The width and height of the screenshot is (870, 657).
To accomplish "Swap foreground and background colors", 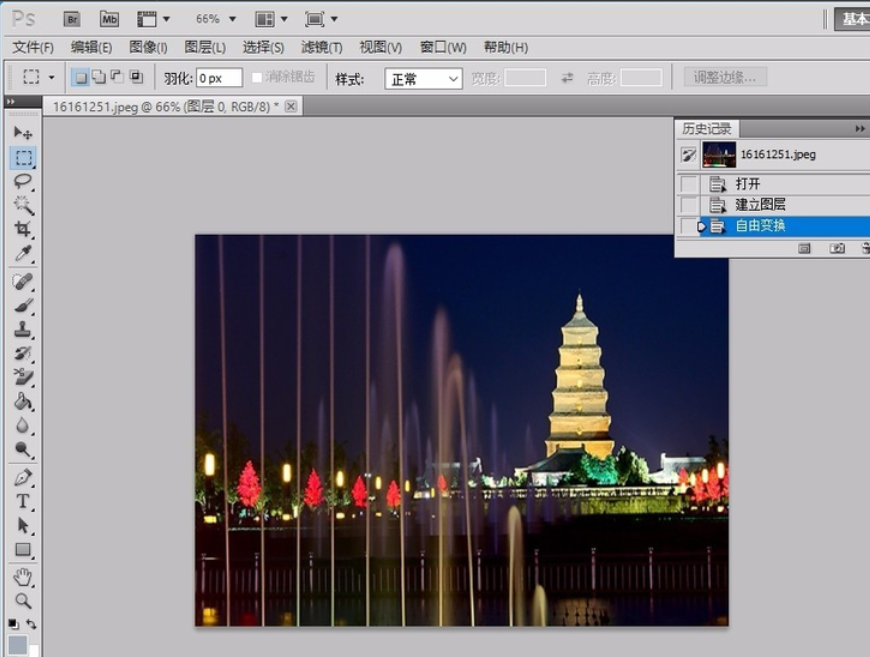I will 32,624.
